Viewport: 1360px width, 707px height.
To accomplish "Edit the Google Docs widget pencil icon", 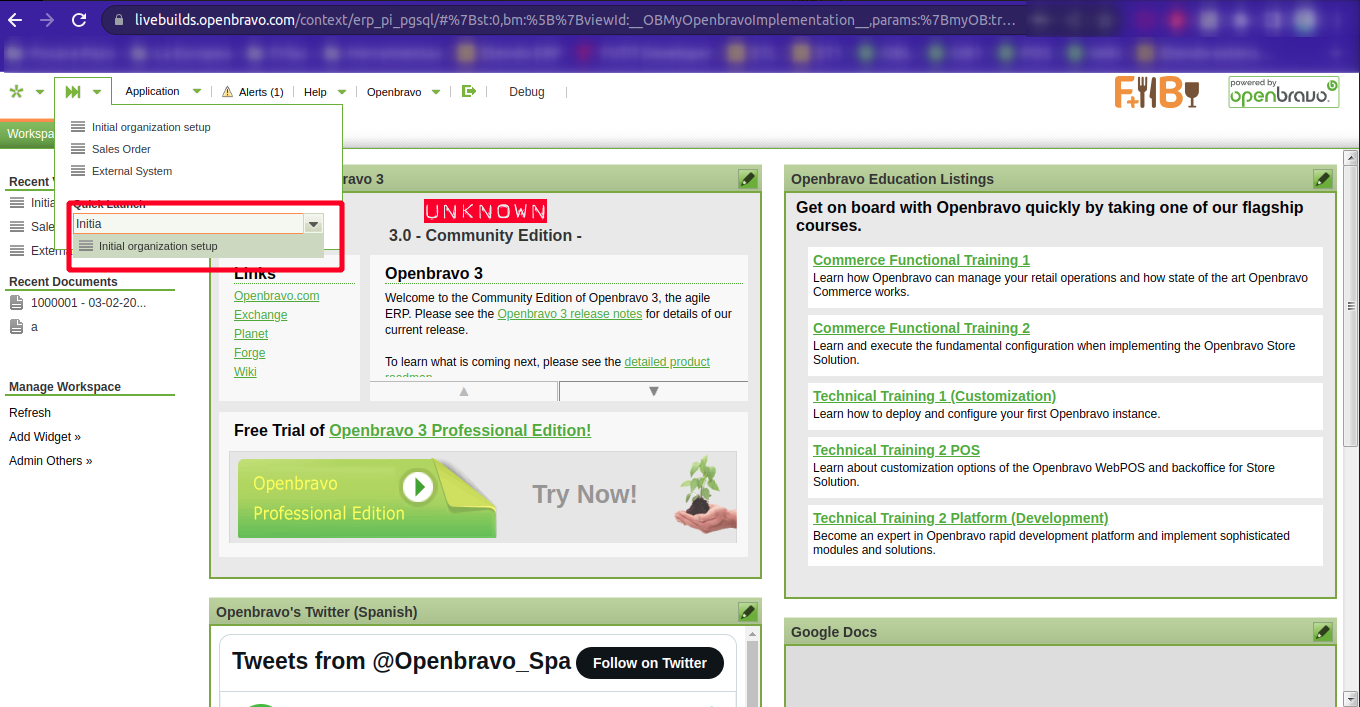I will coord(1323,632).
